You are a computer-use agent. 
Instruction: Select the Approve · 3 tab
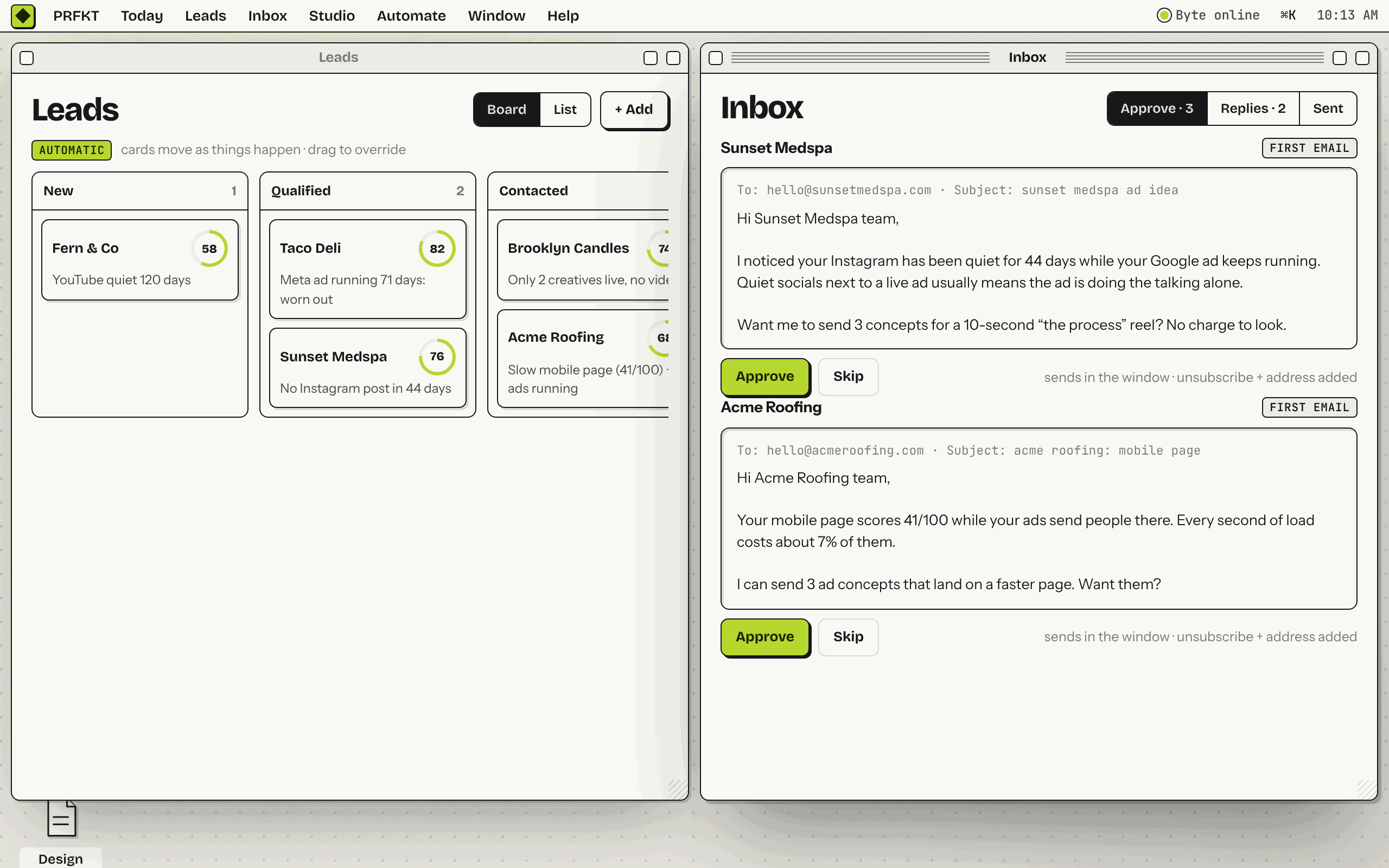pos(1157,108)
